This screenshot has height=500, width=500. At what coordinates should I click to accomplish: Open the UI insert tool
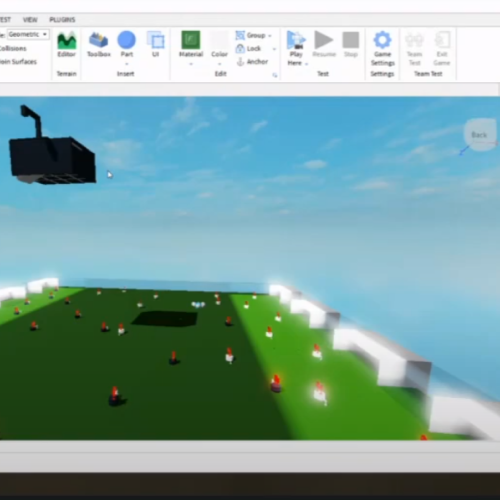156,44
